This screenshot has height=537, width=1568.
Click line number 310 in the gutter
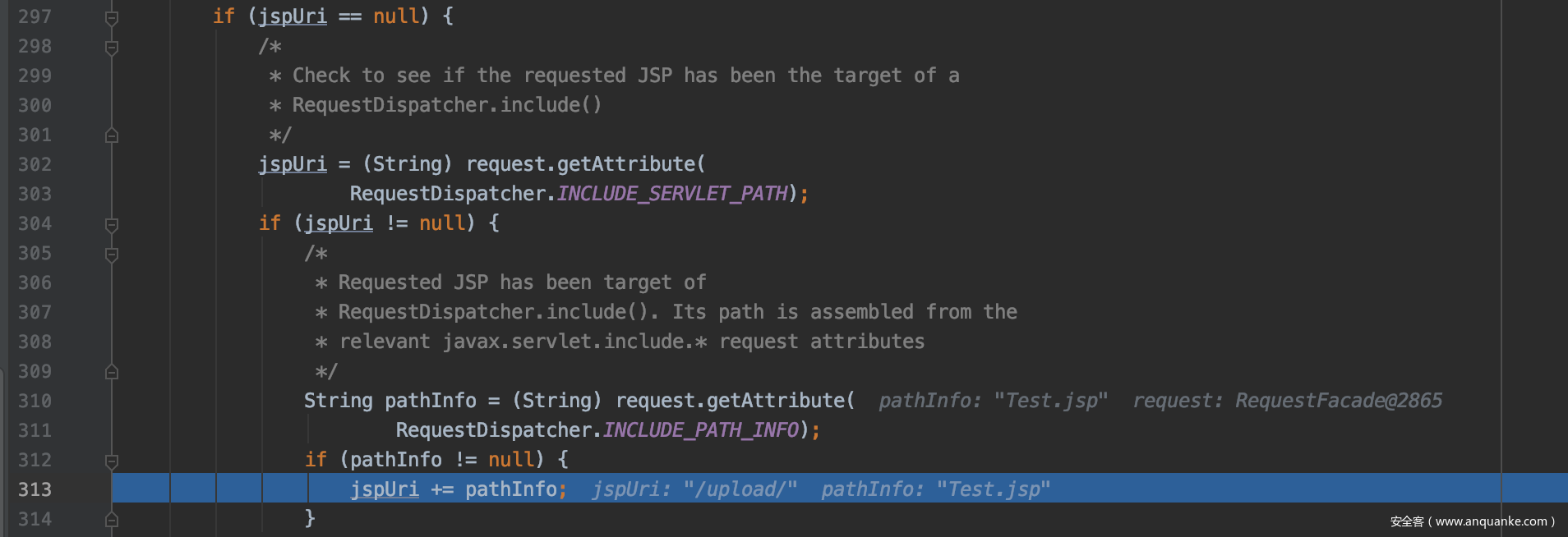click(35, 402)
